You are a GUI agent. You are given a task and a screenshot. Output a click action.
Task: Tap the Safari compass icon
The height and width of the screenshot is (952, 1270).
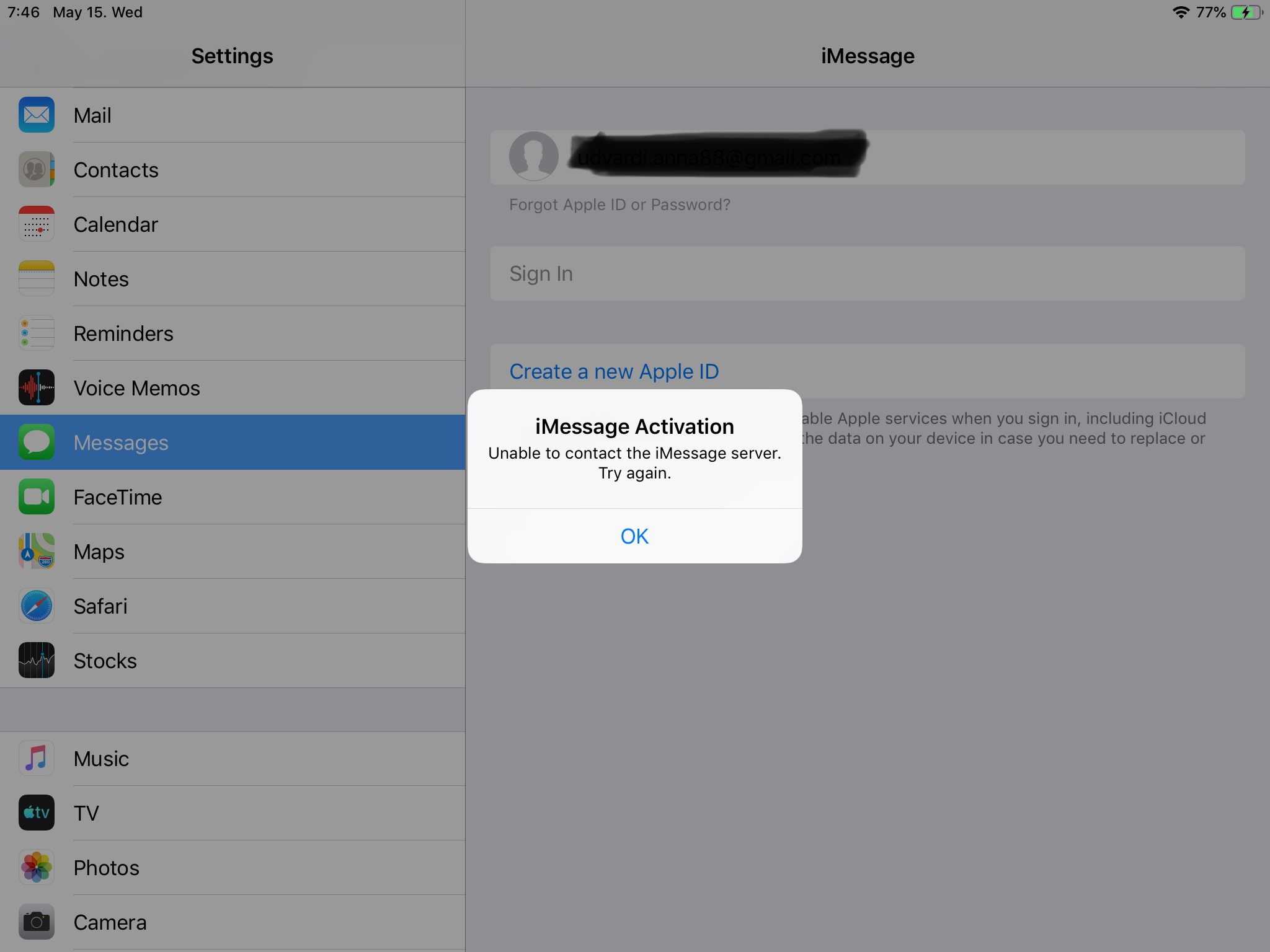click(37, 606)
